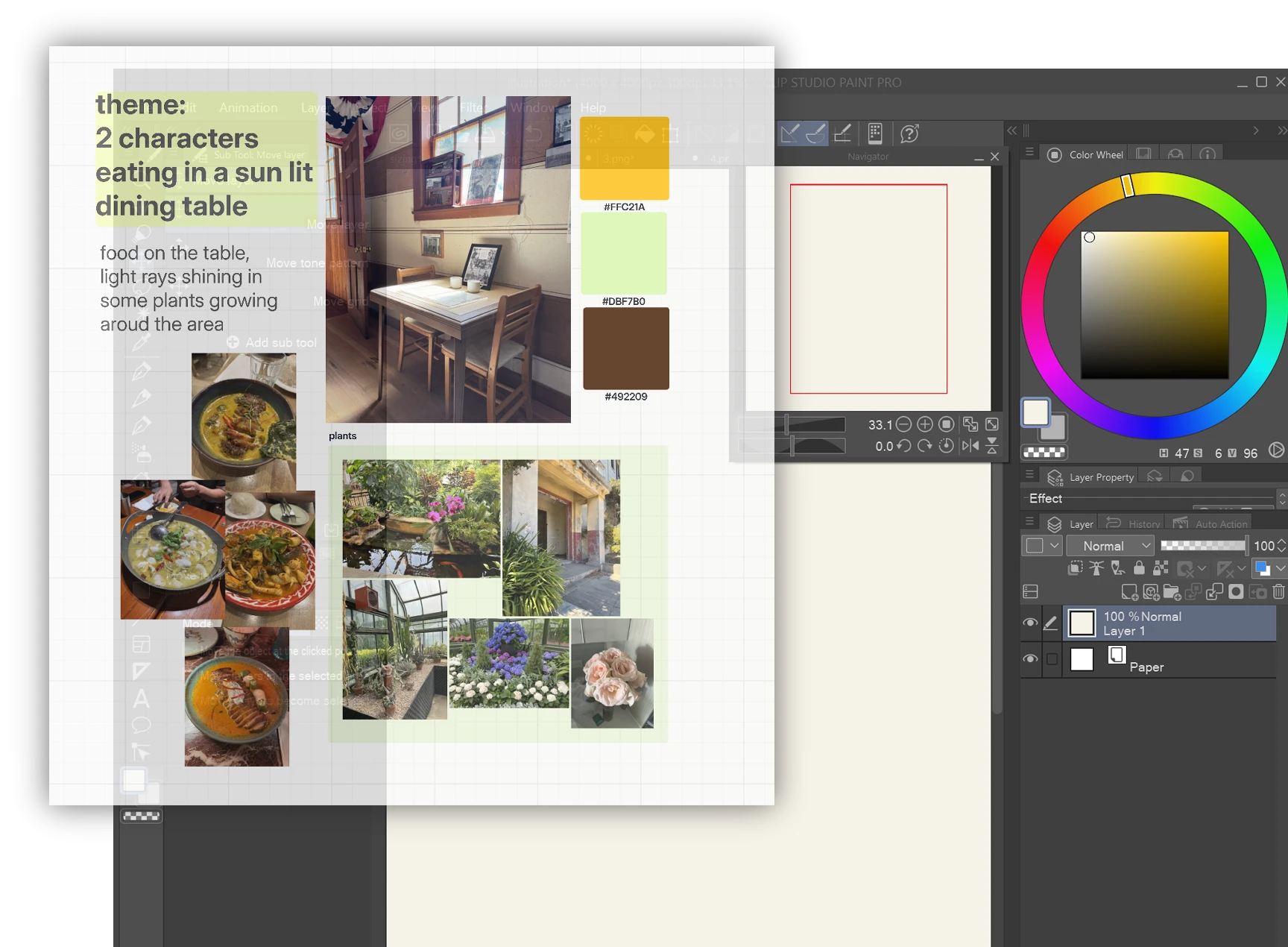Select the Color Wheel tab
Image resolution: width=1288 pixels, height=947 pixels.
coord(1085,154)
